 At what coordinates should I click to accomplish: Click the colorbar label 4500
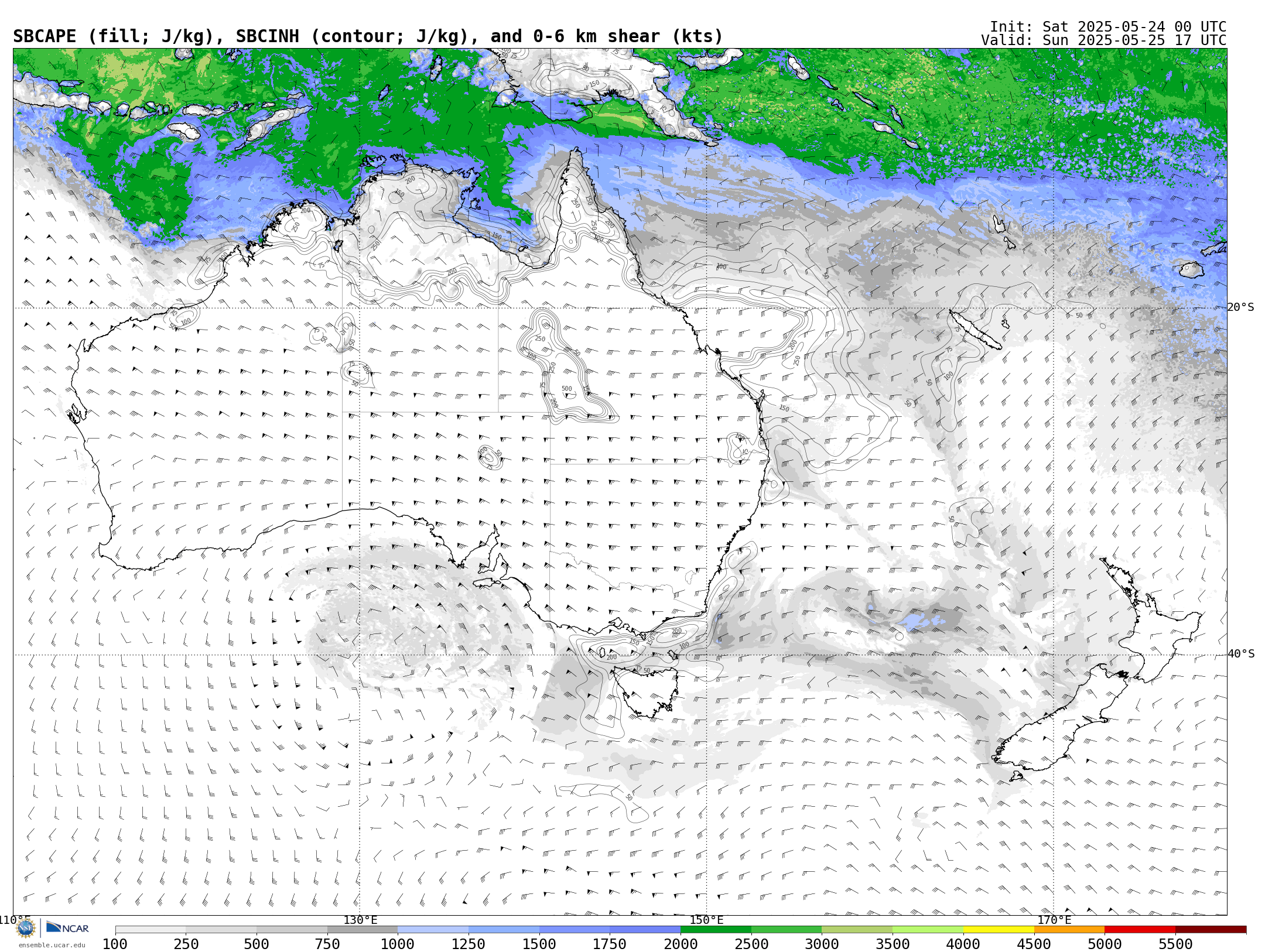(1034, 944)
